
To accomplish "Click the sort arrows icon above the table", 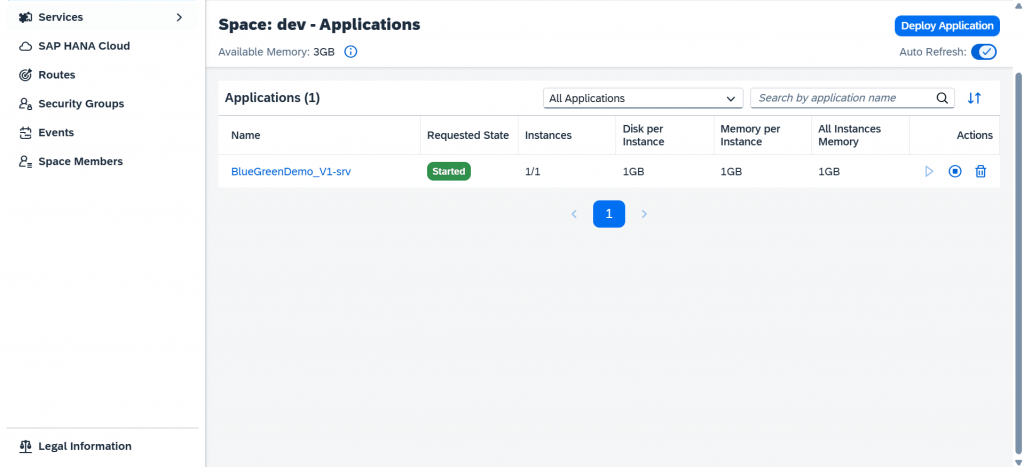I will 974,98.
